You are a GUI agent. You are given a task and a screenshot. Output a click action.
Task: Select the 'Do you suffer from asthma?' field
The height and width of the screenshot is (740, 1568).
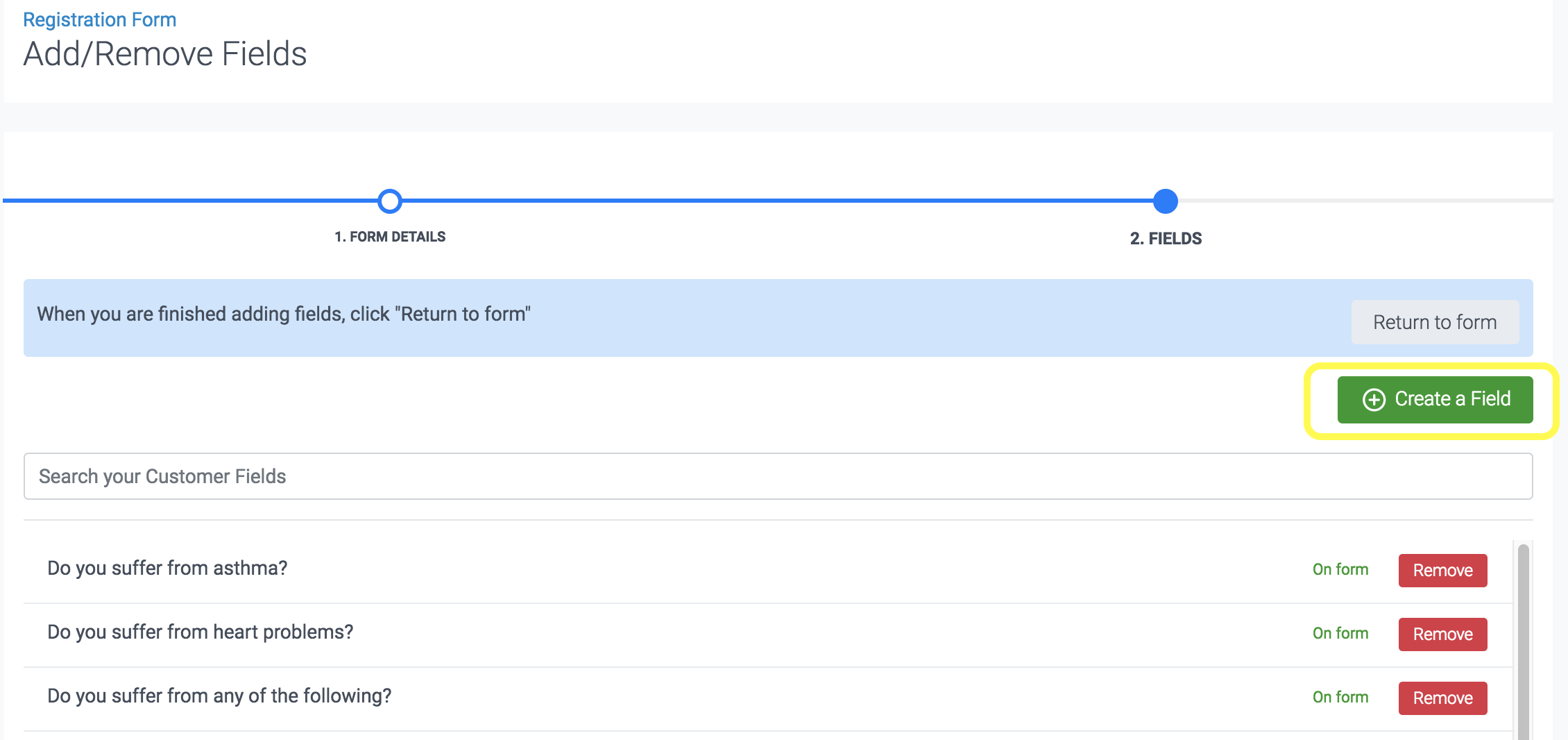tap(167, 568)
